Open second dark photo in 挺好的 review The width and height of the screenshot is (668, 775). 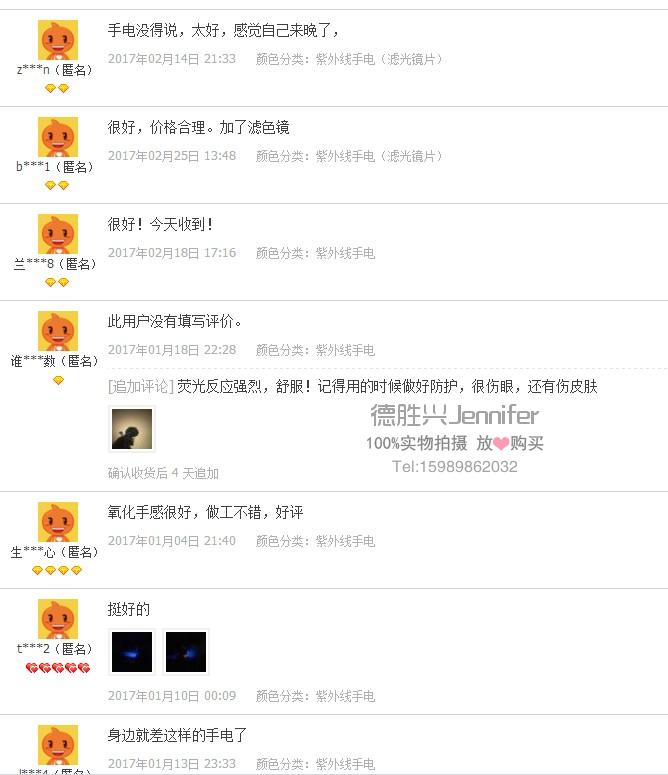pos(186,652)
